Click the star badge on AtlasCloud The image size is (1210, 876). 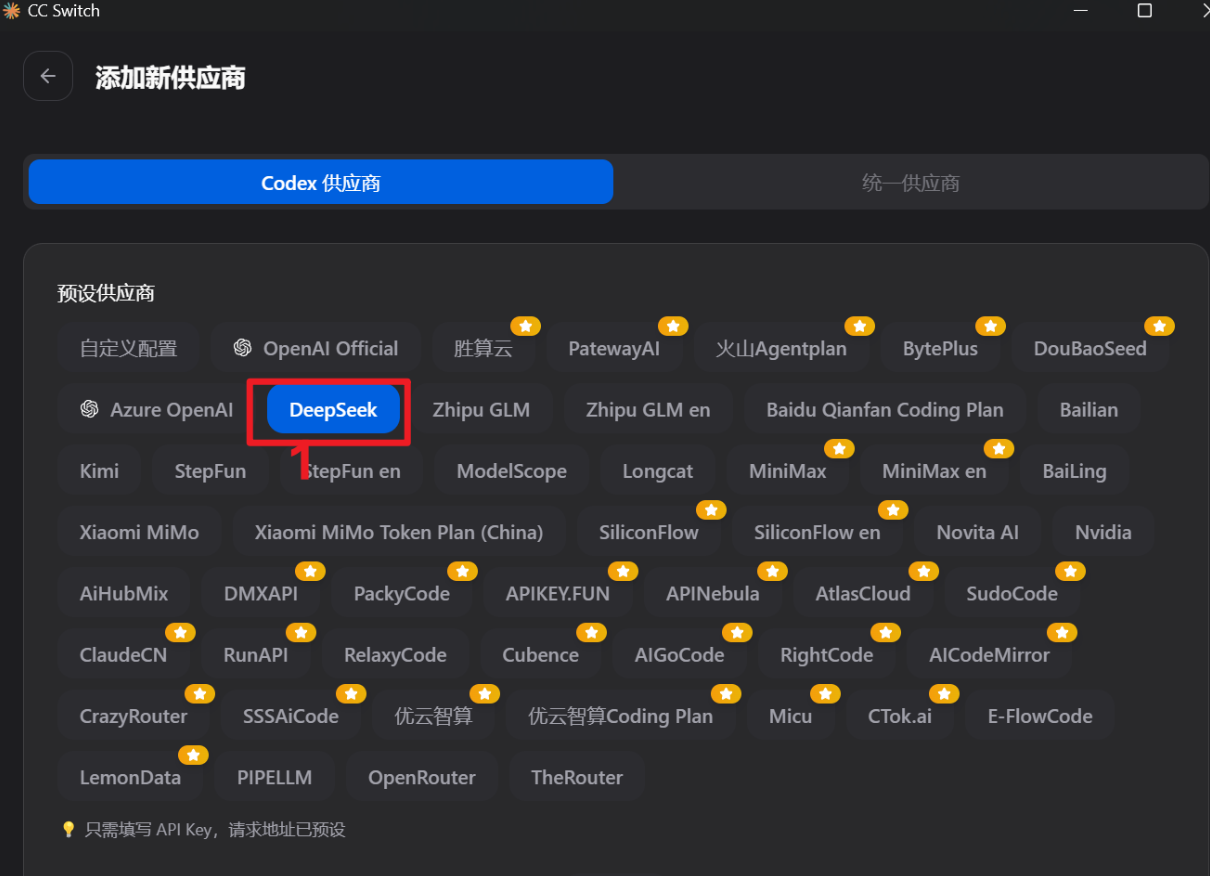(x=923, y=571)
